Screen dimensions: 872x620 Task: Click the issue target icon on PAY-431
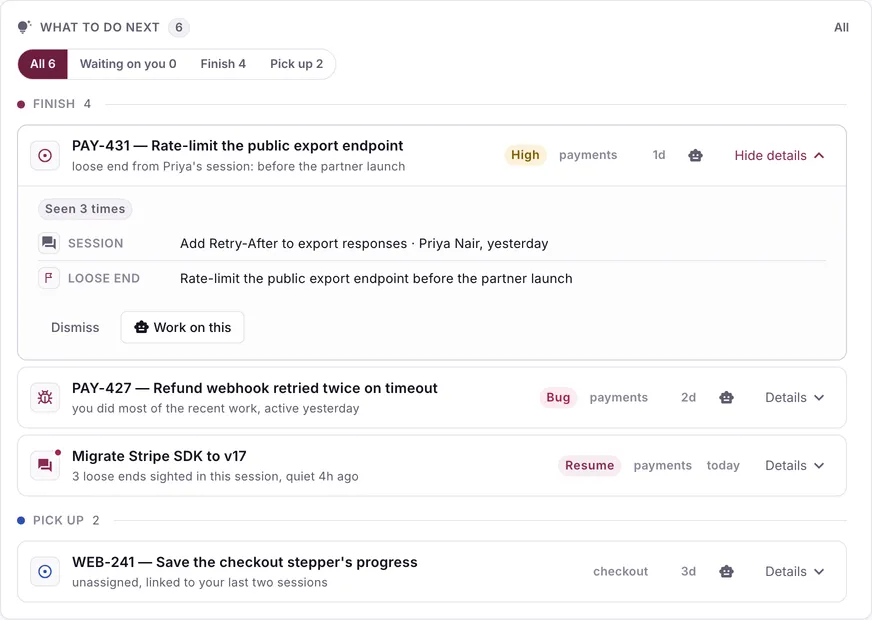pyautogui.click(x=45, y=156)
